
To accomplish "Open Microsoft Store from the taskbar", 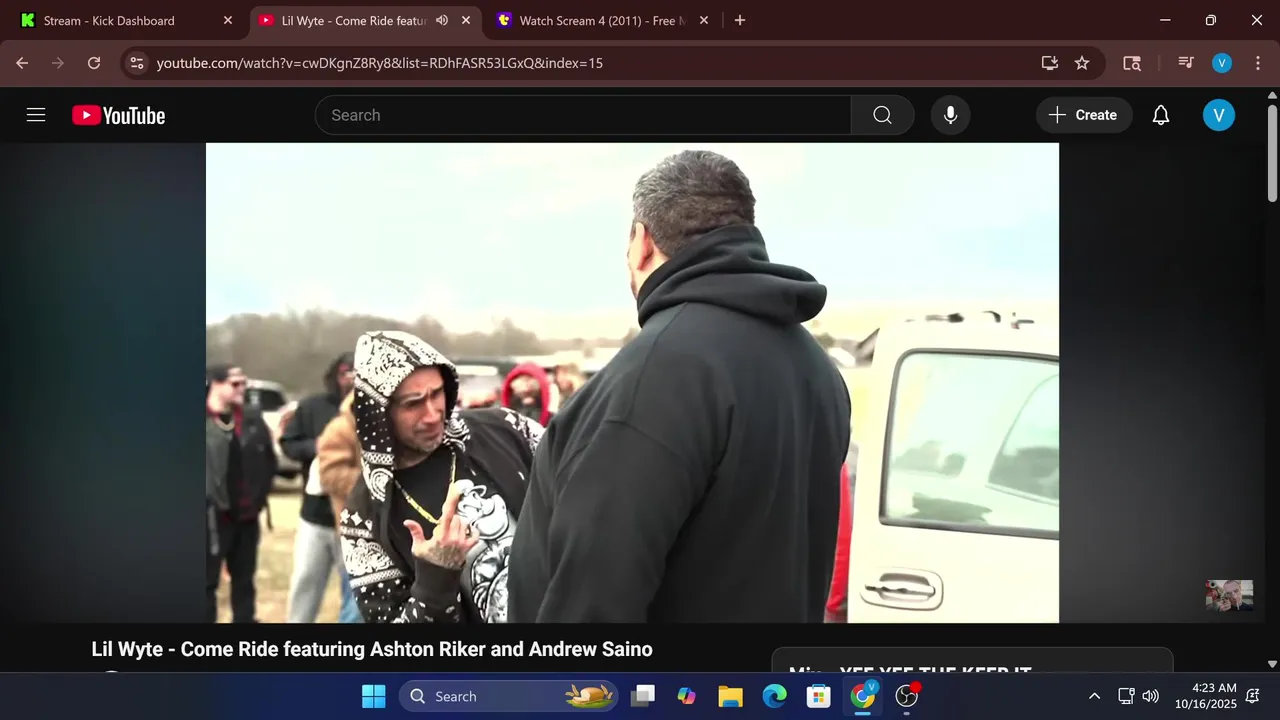I will pos(818,696).
